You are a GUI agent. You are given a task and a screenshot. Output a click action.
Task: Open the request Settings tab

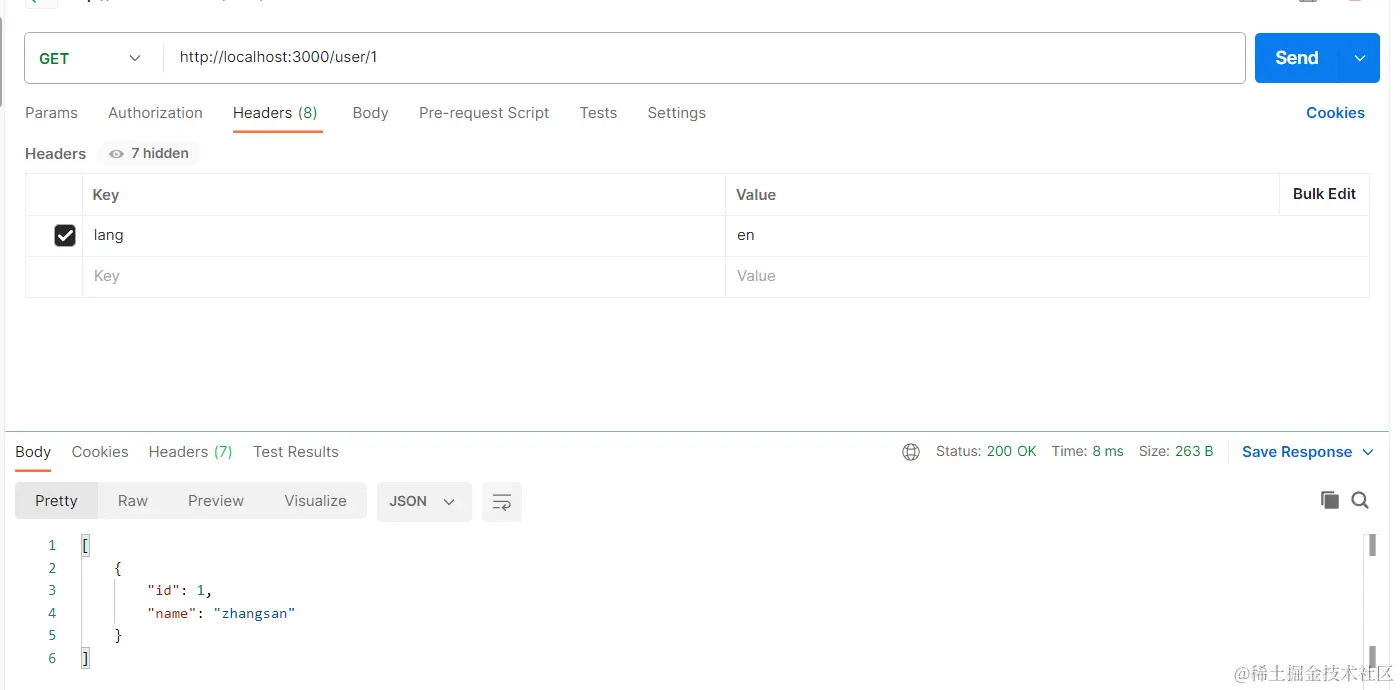(x=676, y=113)
